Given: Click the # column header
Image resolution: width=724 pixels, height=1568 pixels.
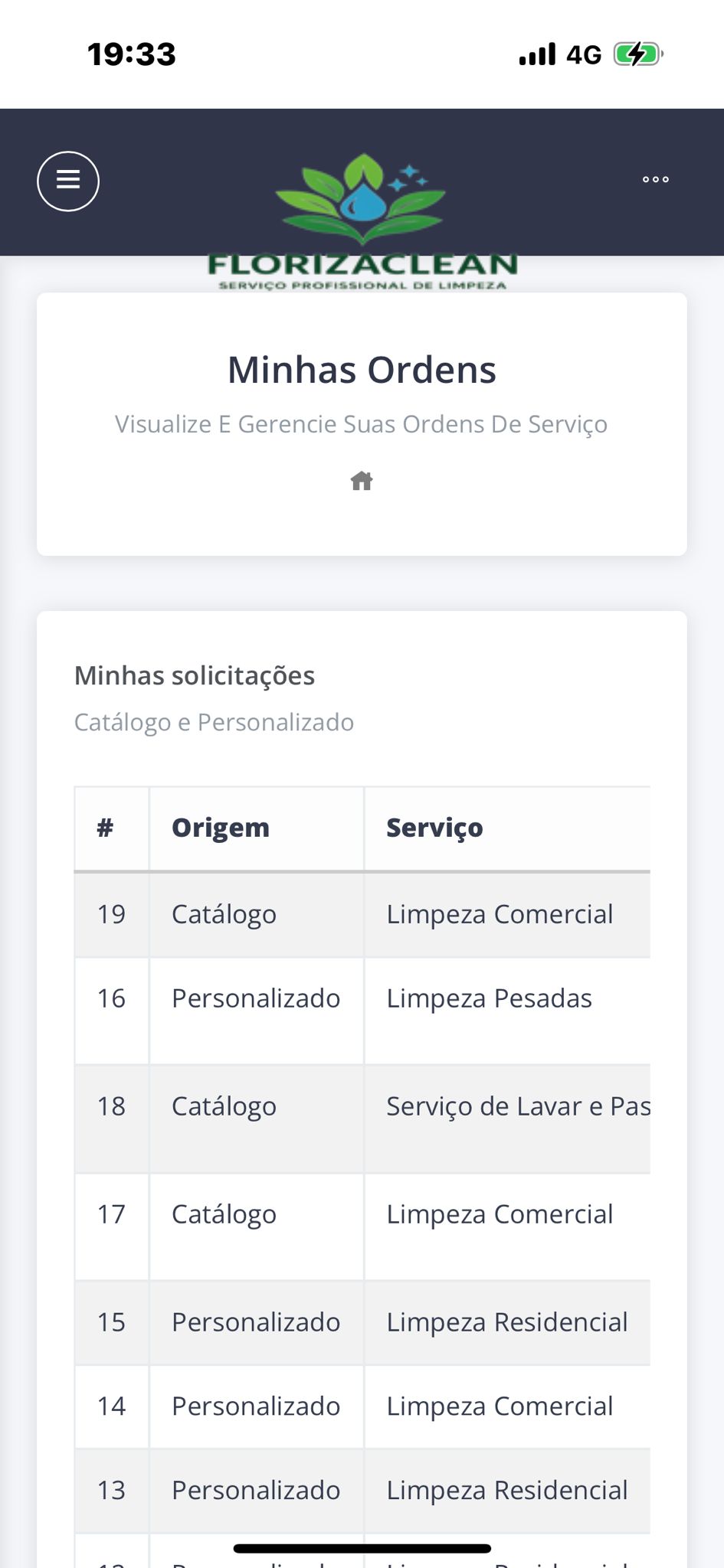Looking at the screenshot, I should (x=106, y=828).
